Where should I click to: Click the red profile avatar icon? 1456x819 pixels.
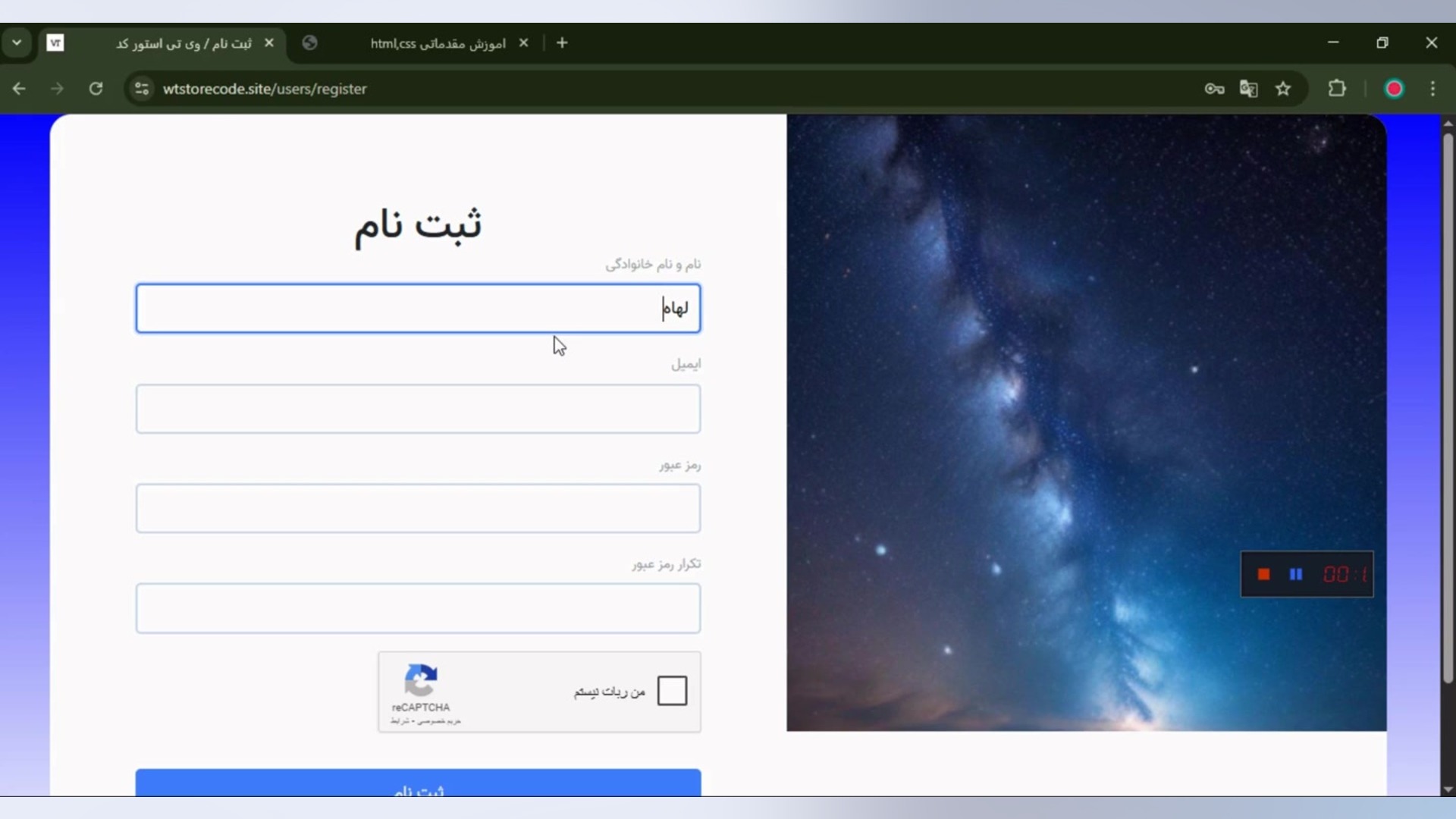[x=1394, y=89]
